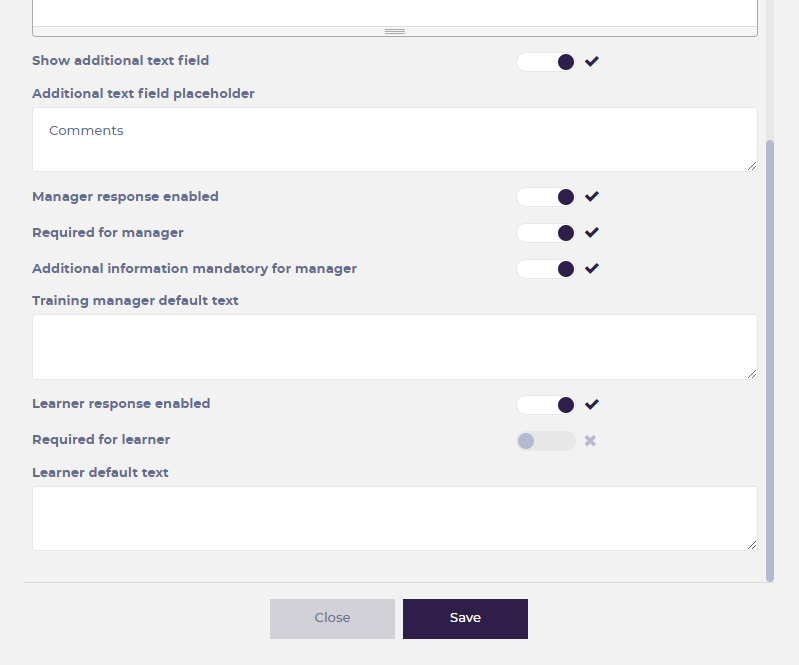Click the checkmark icon beside Manager response enabled

592,197
